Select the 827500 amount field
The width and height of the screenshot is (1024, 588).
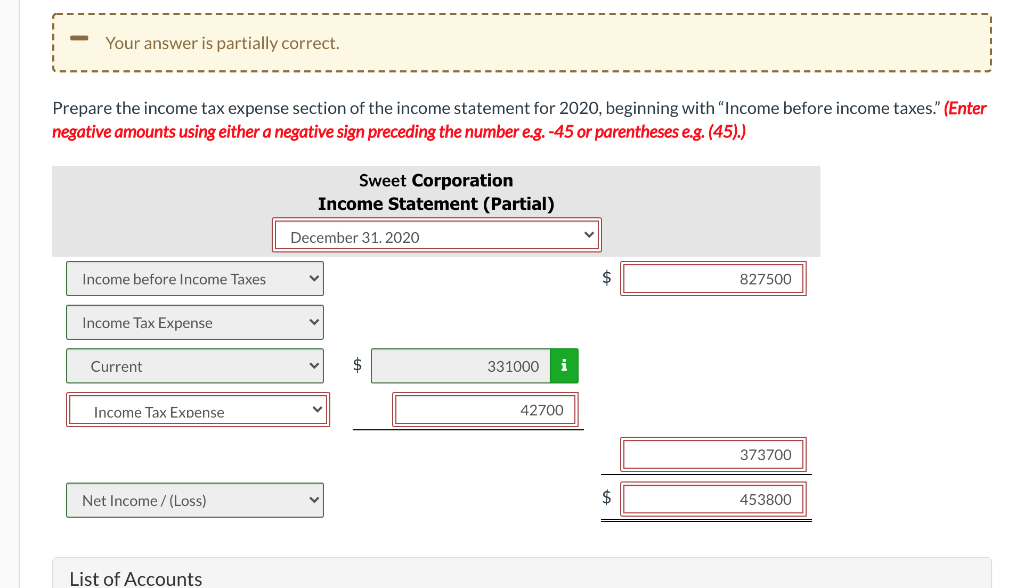click(x=713, y=278)
